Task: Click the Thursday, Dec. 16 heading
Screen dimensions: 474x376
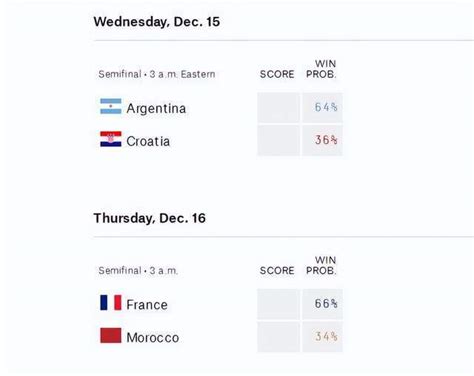Action: [149, 218]
